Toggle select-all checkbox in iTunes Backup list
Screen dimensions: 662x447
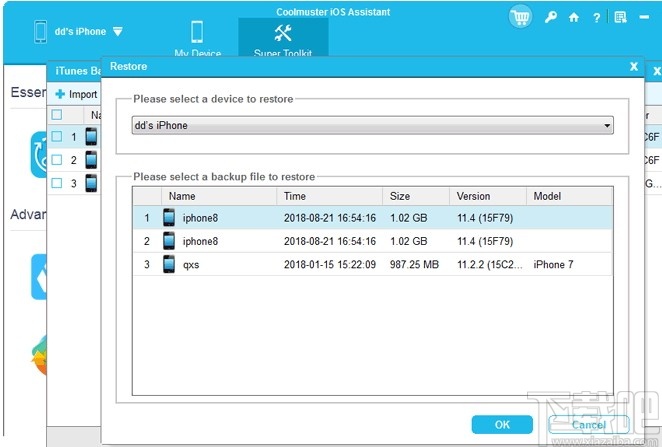coord(57,115)
